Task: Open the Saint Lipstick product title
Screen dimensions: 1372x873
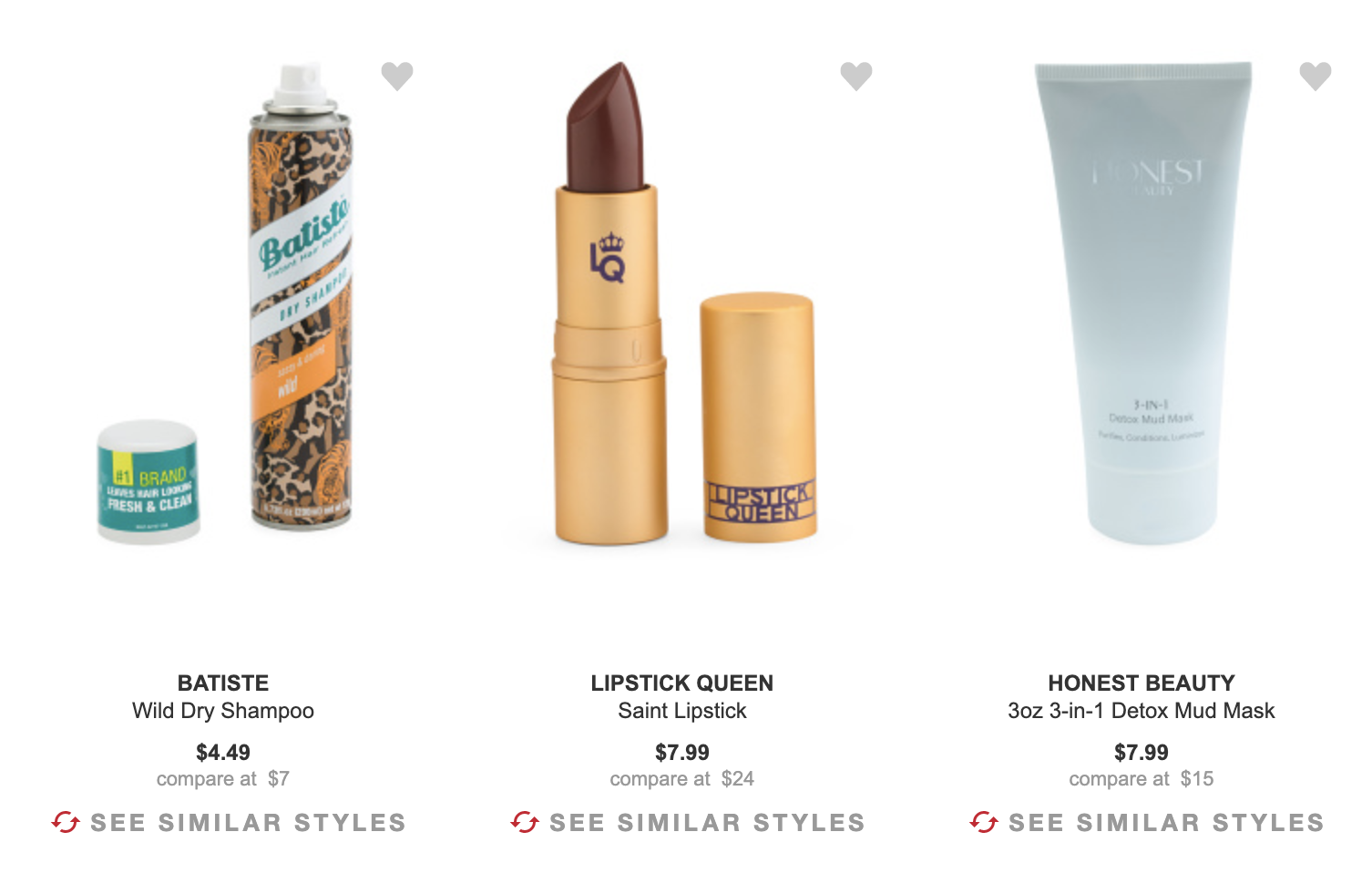Action: pos(682,711)
